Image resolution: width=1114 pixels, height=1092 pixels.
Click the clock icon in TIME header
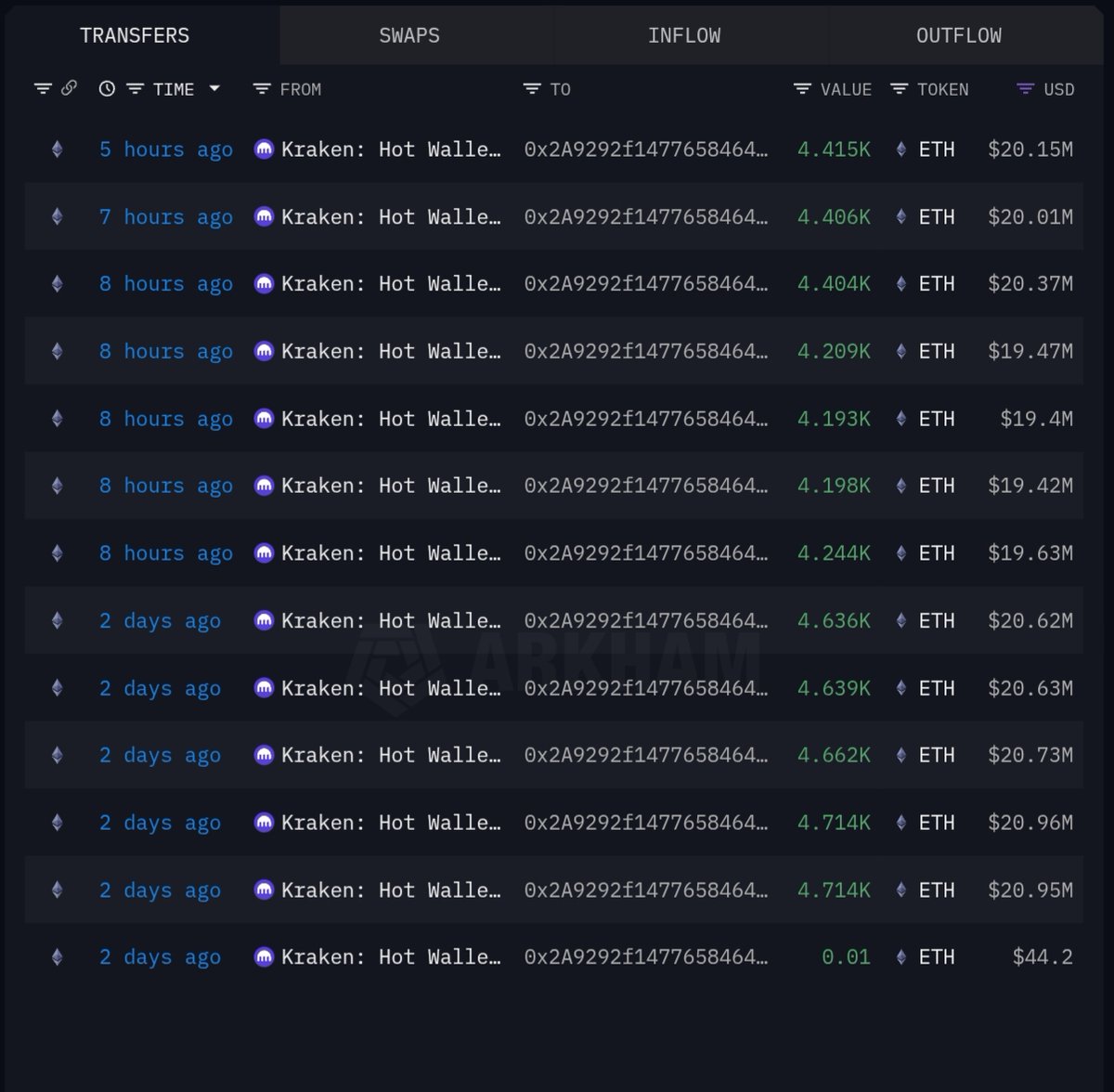[x=108, y=89]
